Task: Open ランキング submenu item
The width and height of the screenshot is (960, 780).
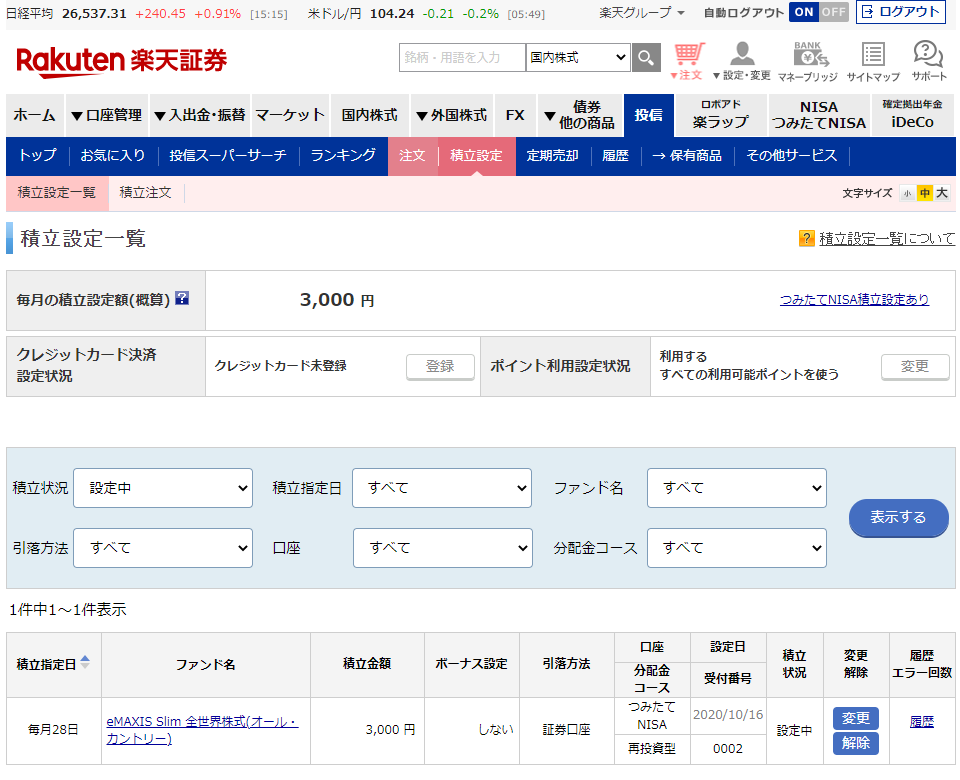Action: (343, 156)
